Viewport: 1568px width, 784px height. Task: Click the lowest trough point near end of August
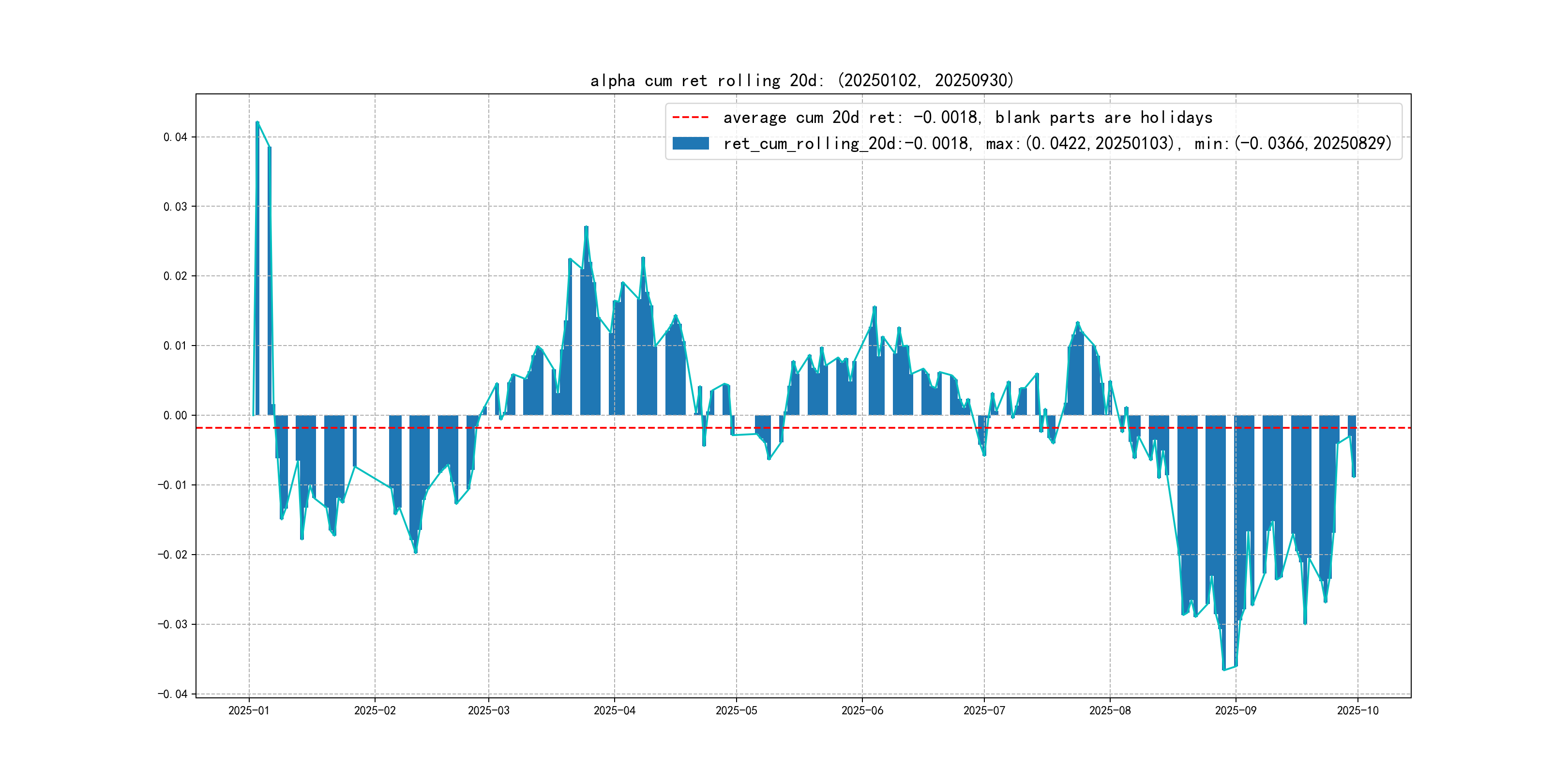tap(1223, 668)
